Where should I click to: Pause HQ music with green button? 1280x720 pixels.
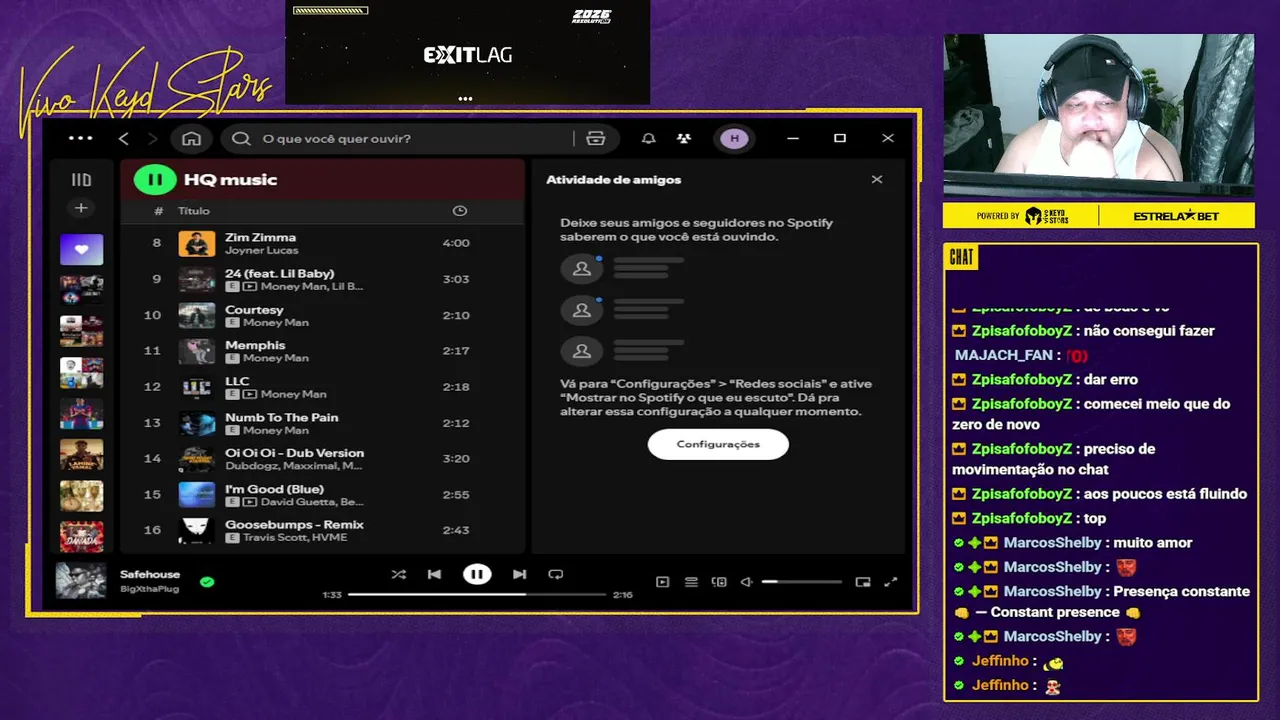[155, 180]
